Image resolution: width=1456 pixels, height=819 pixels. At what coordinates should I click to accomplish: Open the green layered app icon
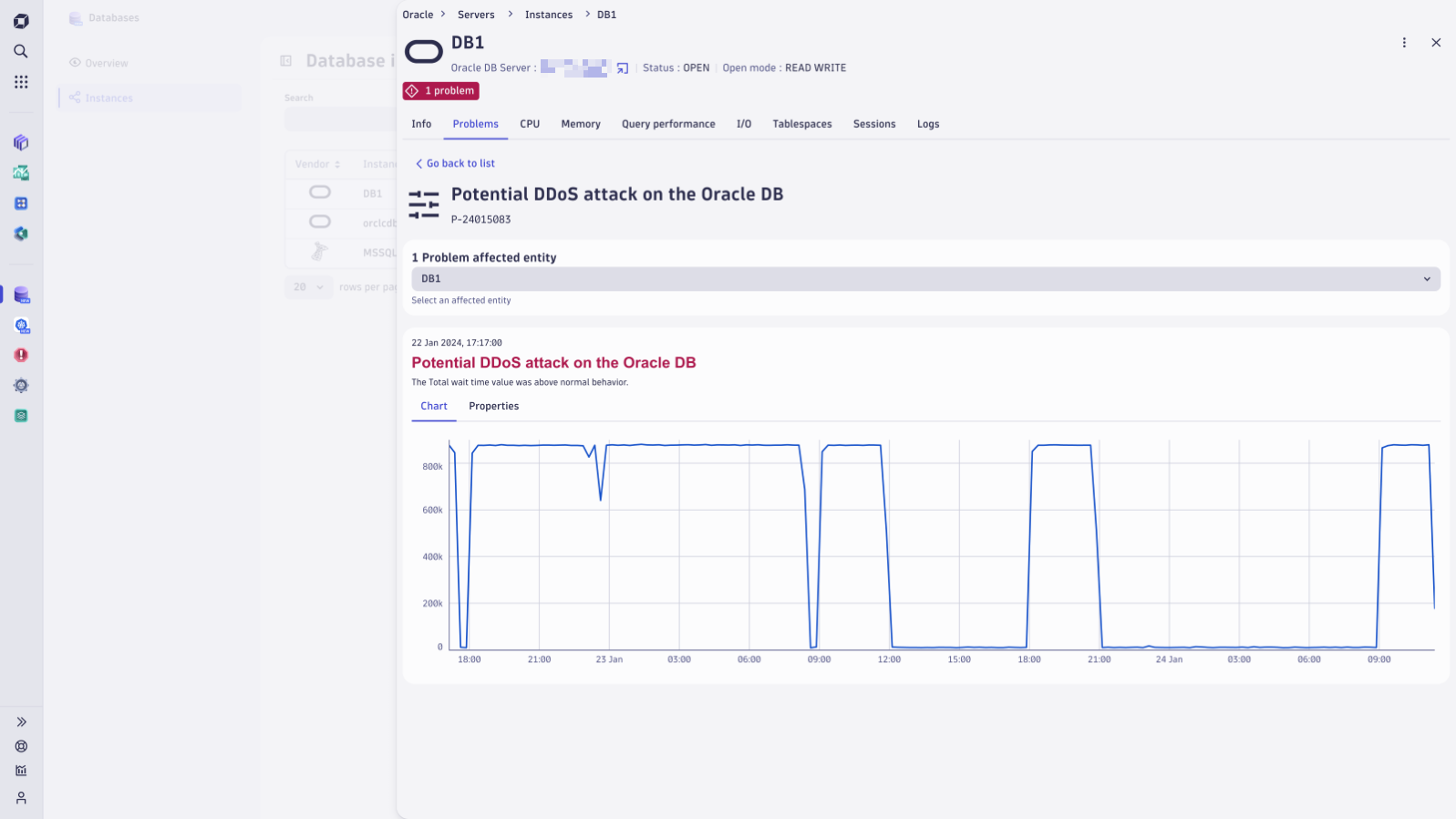(x=21, y=416)
